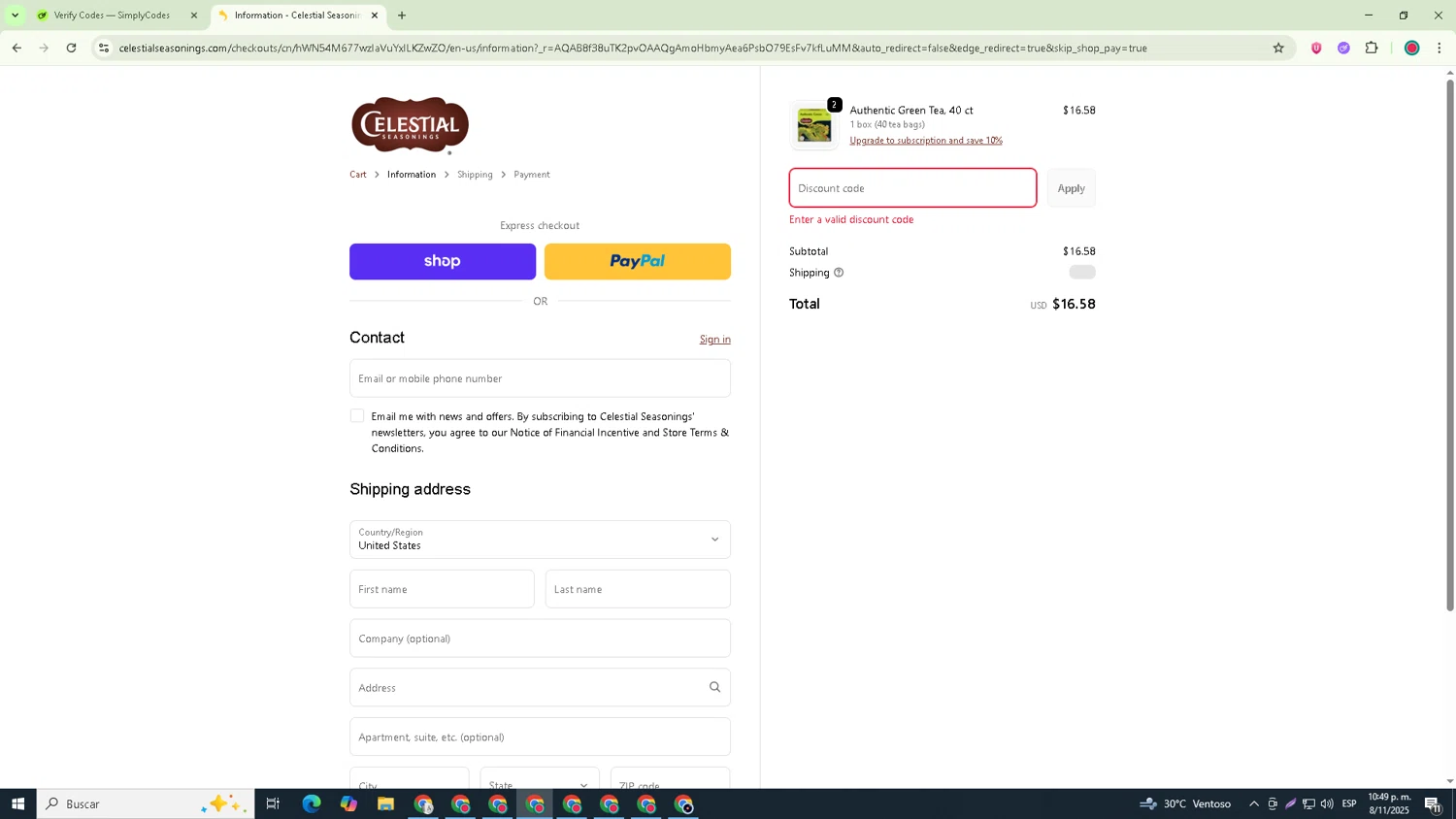Open the weather widget 30°C Ventoso
Screen dimensions: 1456x819
1185,803
